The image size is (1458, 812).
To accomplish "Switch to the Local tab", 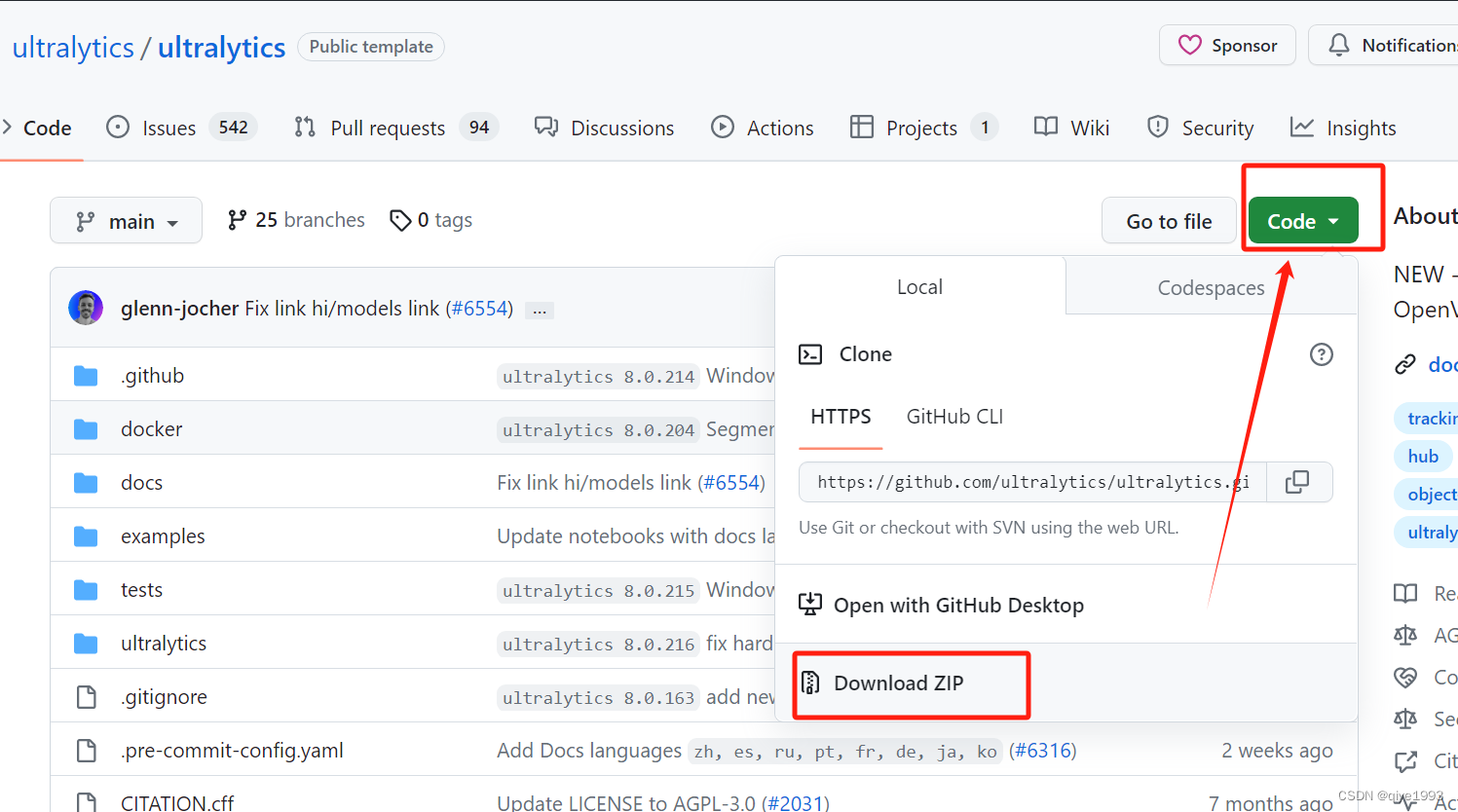I will [919, 286].
